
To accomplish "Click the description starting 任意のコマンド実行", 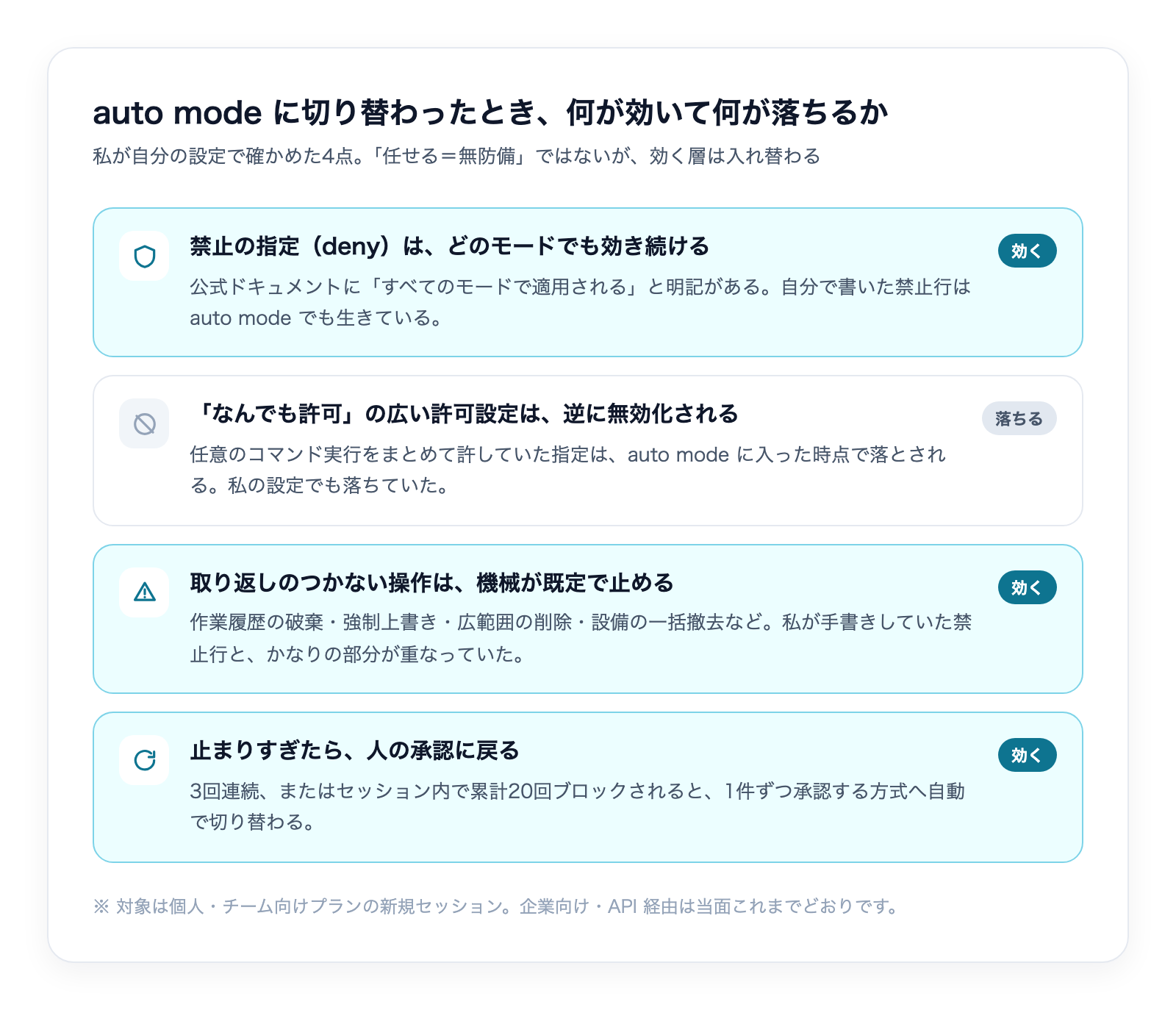I will coord(567,470).
